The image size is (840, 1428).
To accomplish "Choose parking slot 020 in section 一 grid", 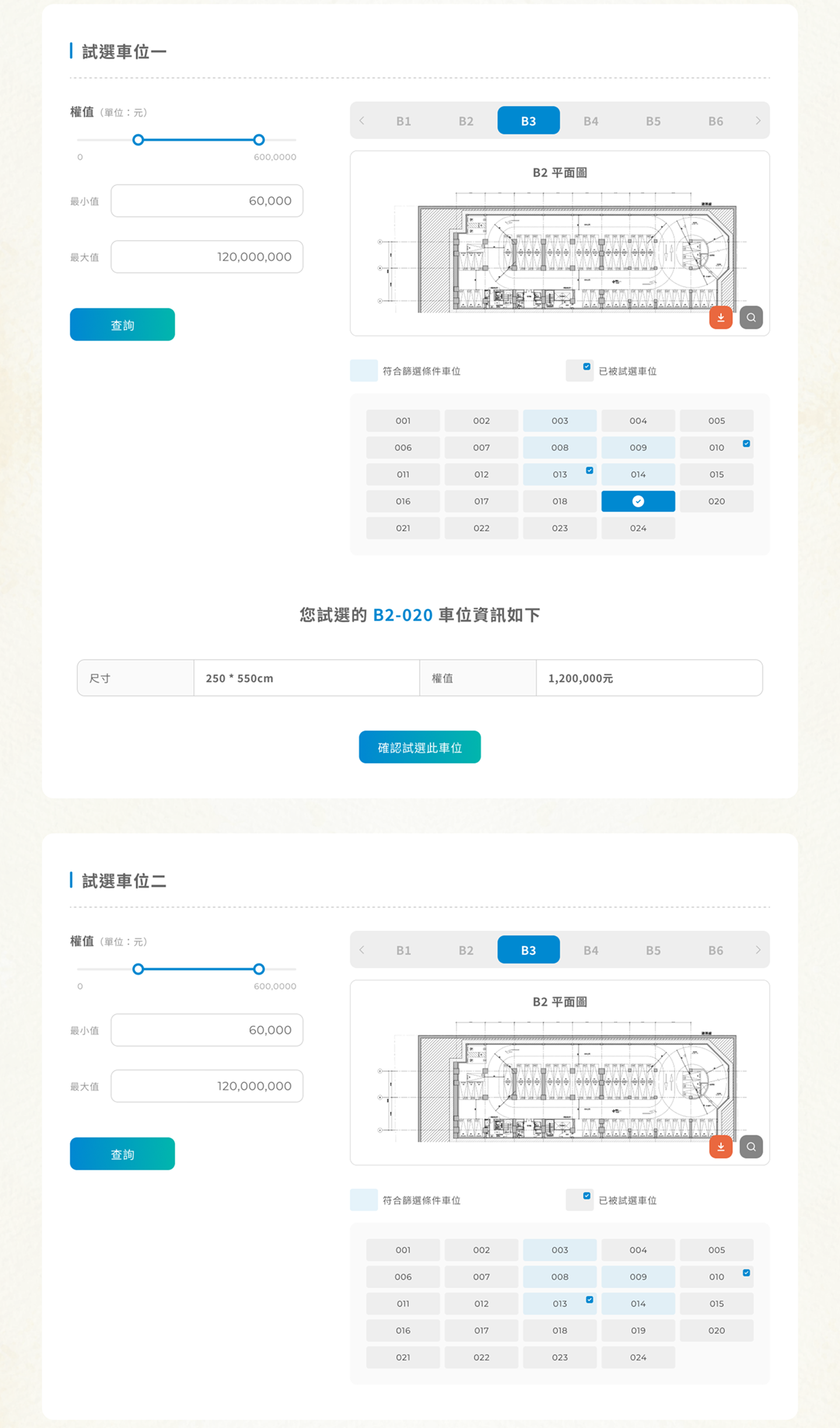I will point(716,501).
